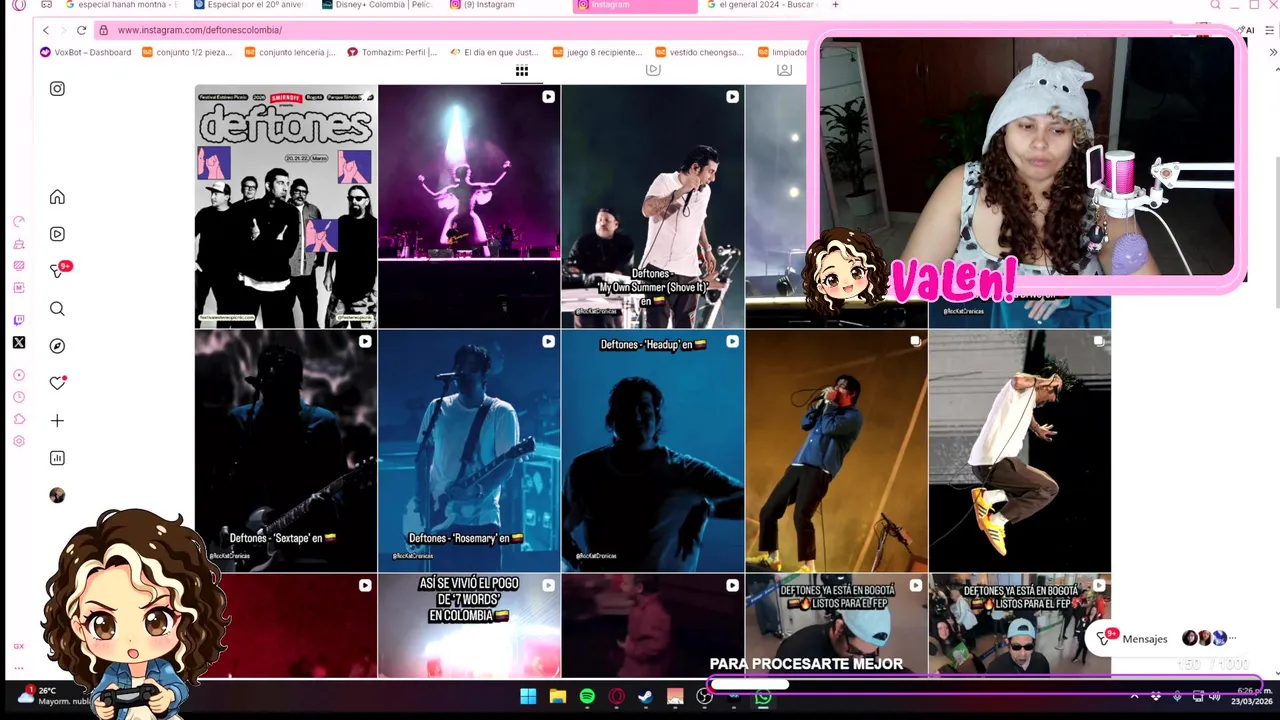
Task: Select the profile Reels tab
Action: tap(653, 69)
